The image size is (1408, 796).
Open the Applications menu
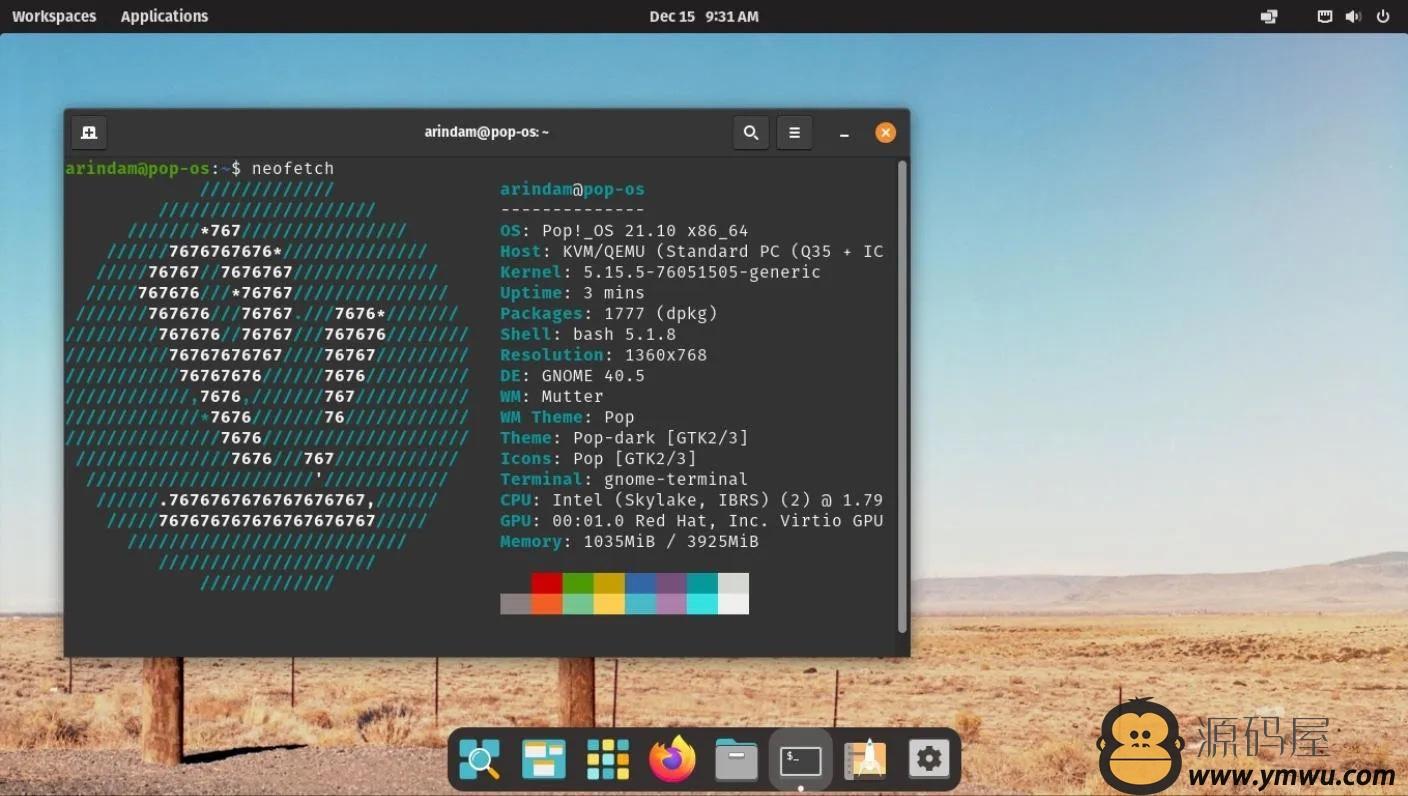[x=165, y=16]
